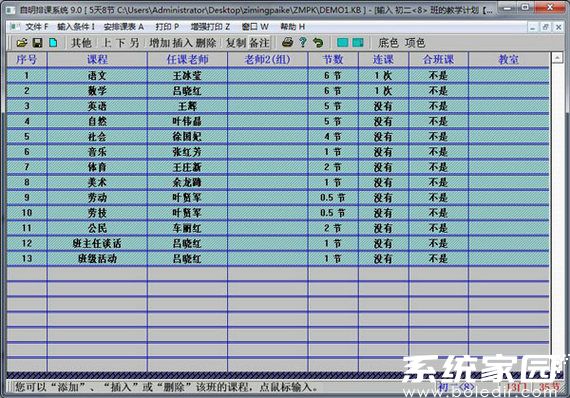Click the new document icon

tap(53, 43)
